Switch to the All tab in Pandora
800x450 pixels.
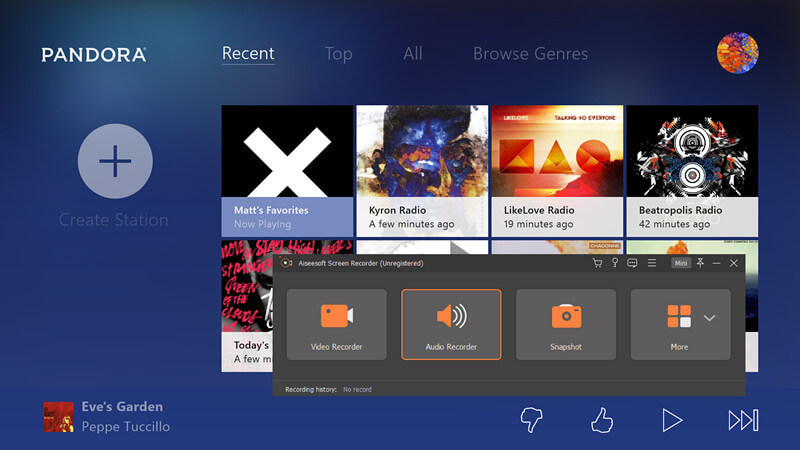413,54
